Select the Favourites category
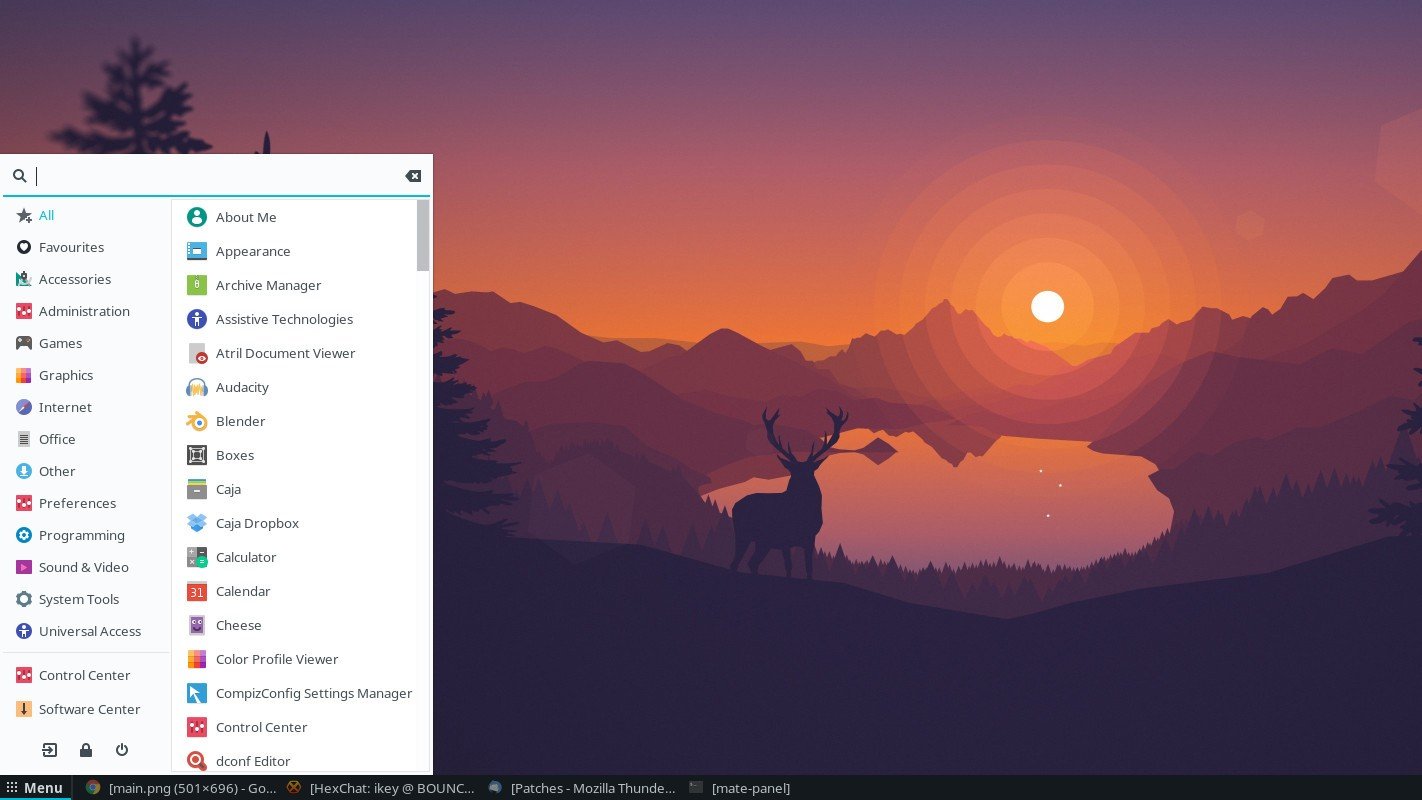The height and width of the screenshot is (800, 1422). click(71, 247)
